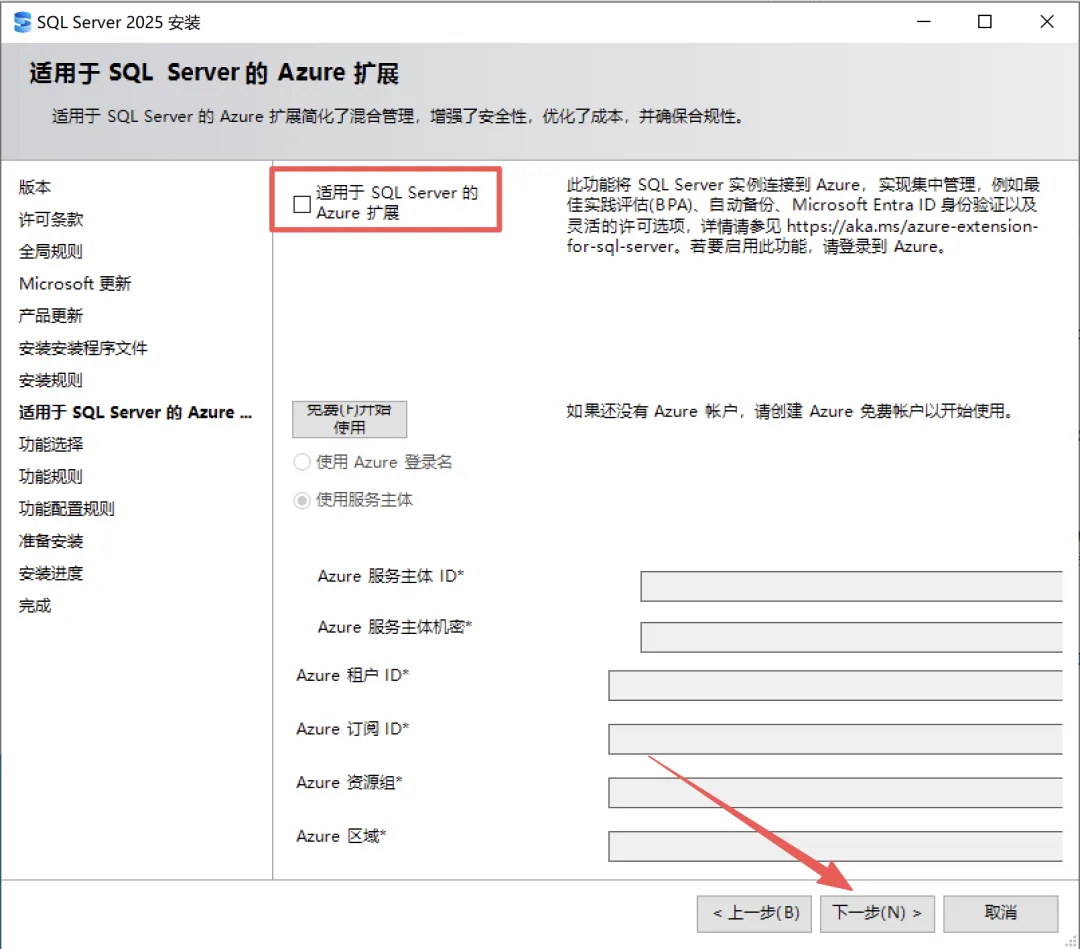Select the 'Use Azure login' radio button
1080x949 pixels.
click(302, 461)
